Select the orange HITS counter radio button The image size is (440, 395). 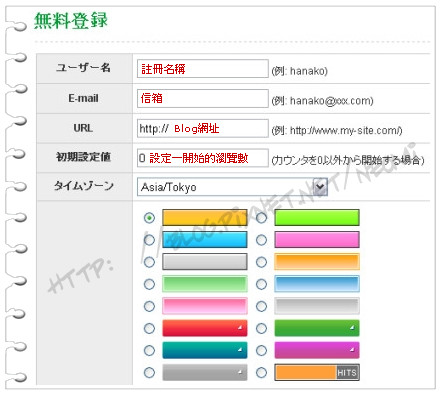(x=261, y=372)
